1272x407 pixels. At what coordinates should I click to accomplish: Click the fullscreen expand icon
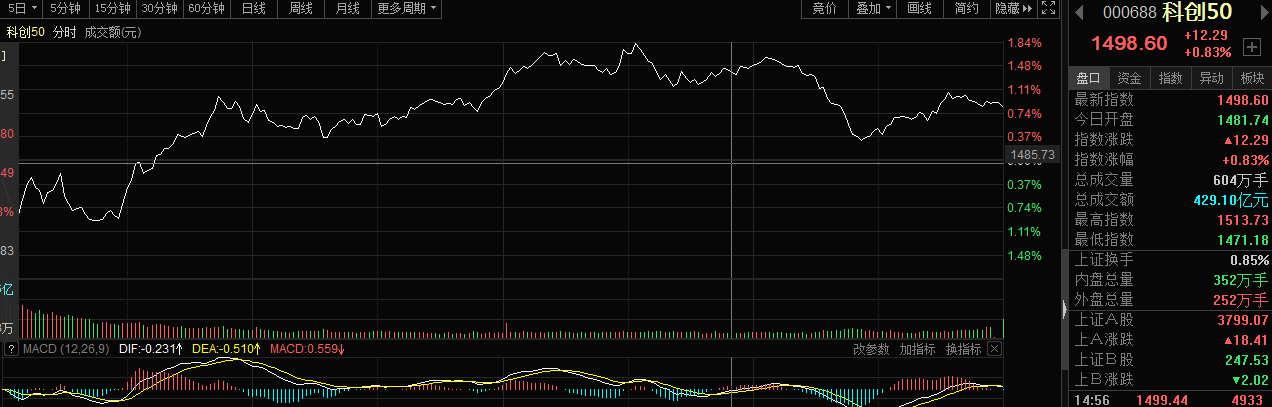click(1048, 9)
